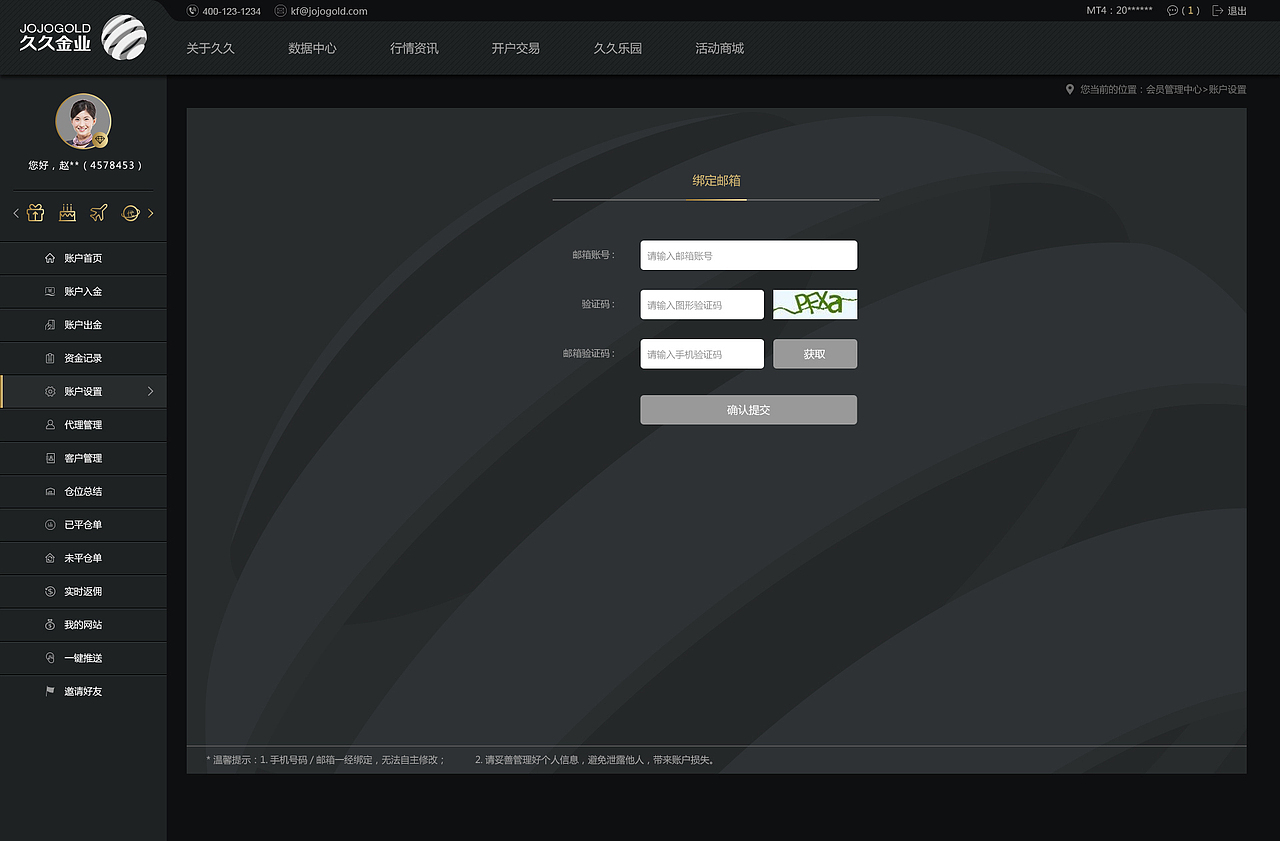Image resolution: width=1280 pixels, height=841 pixels.
Task: Open 行情资讯 in the top navigation
Action: [x=414, y=48]
